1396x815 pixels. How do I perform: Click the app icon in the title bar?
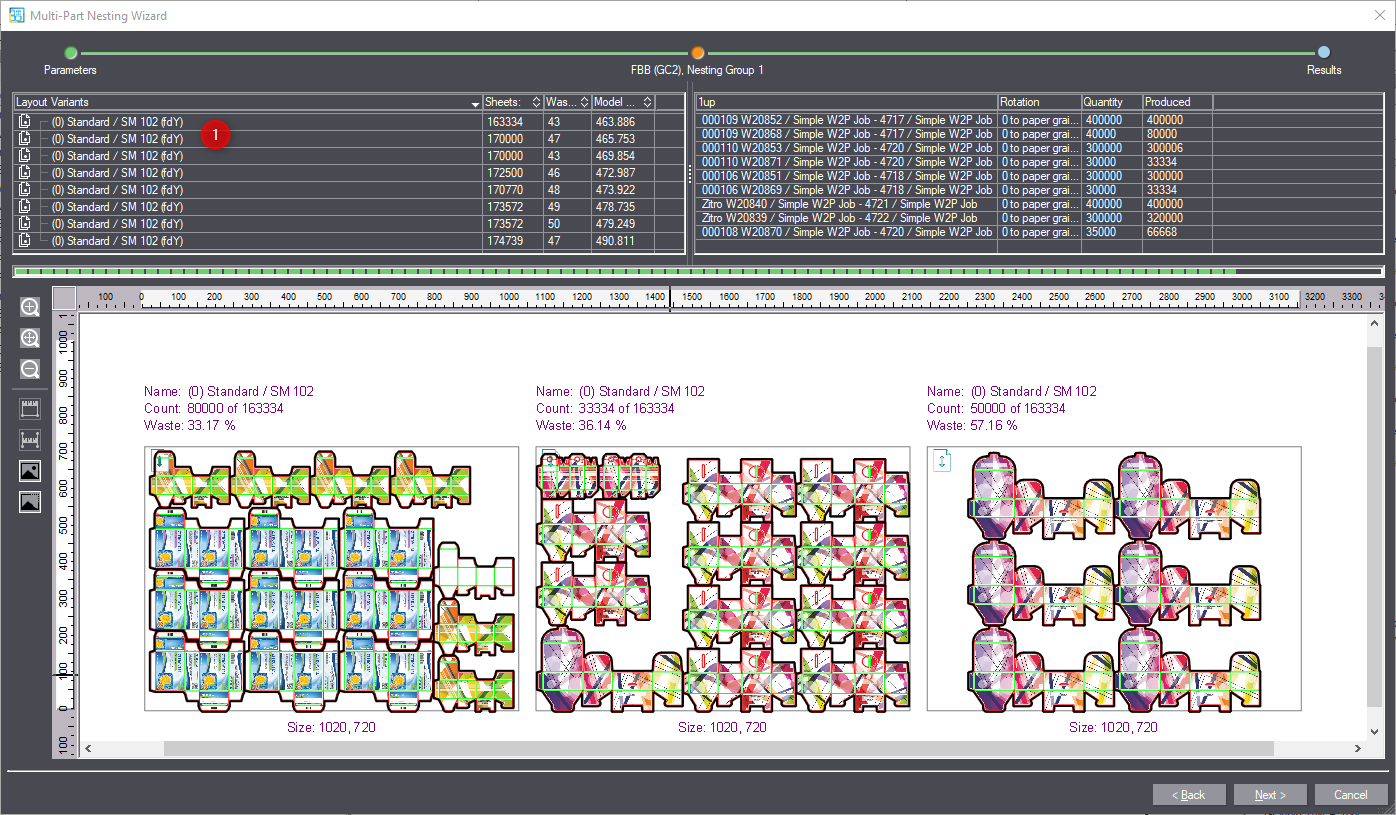[17, 16]
